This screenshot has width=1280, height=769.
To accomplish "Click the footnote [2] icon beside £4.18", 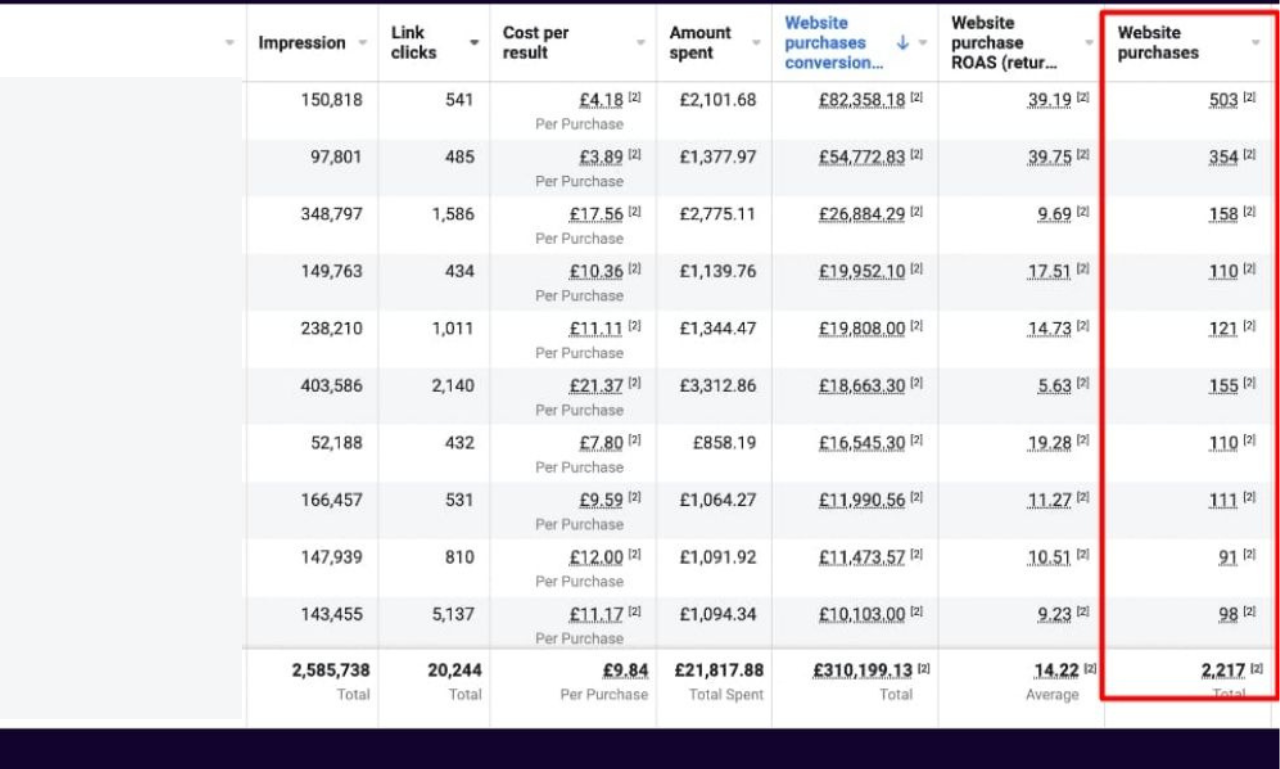I will (x=635, y=98).
